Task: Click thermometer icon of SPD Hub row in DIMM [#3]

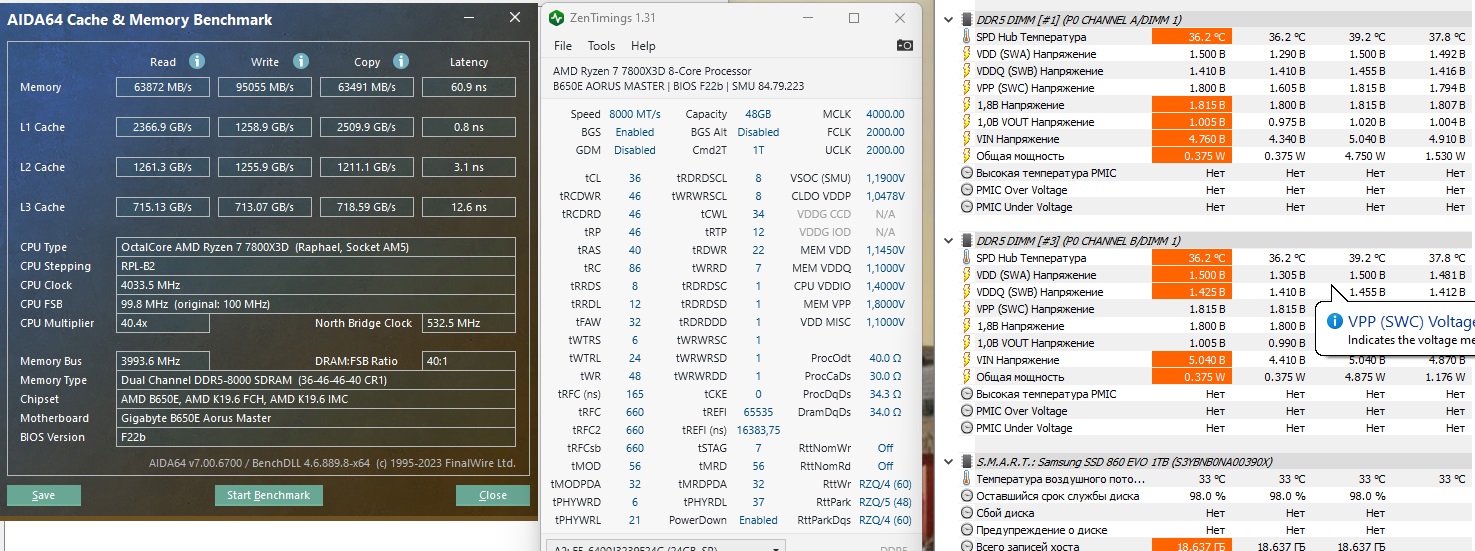Action: click(966, 258)
